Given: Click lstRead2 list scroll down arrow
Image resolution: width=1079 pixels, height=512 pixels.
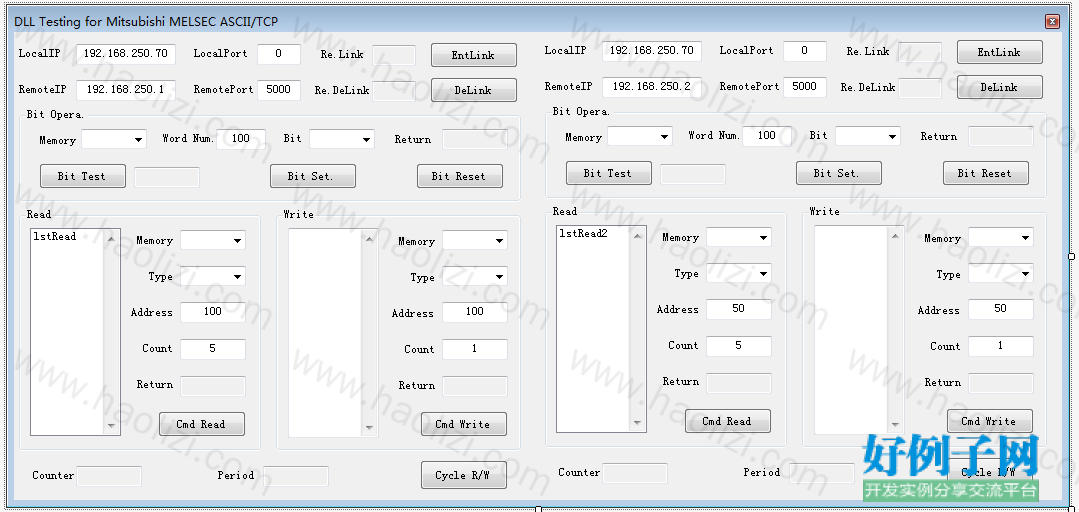Looking at the screenshot, I should coord(637,423).
